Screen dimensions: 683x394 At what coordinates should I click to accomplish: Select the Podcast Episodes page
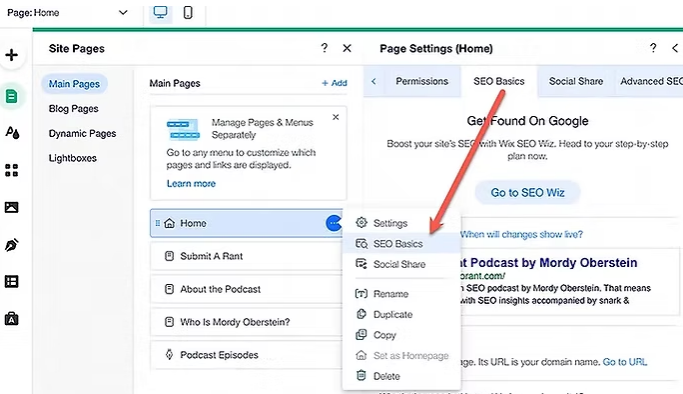(x=246, y=355)
